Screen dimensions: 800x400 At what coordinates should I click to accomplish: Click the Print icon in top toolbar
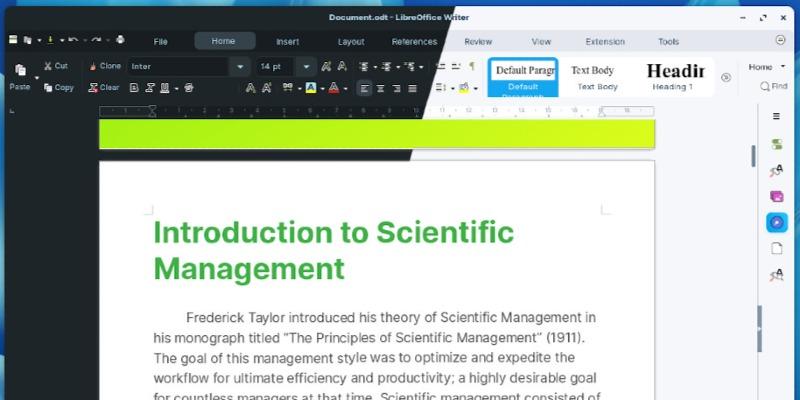tap(120, 40)
